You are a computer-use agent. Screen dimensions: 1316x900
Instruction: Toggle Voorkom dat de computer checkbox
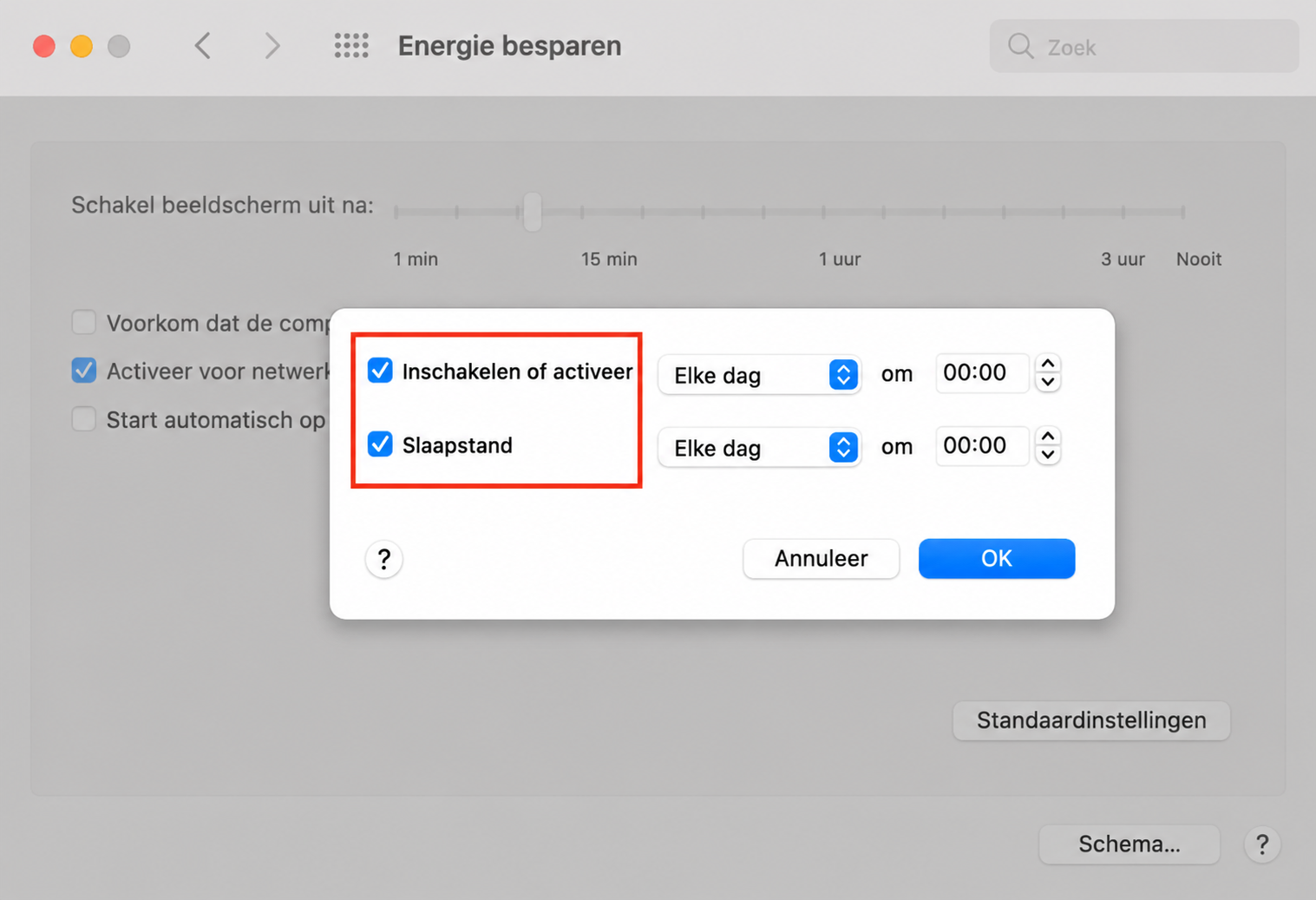(84, 322)
